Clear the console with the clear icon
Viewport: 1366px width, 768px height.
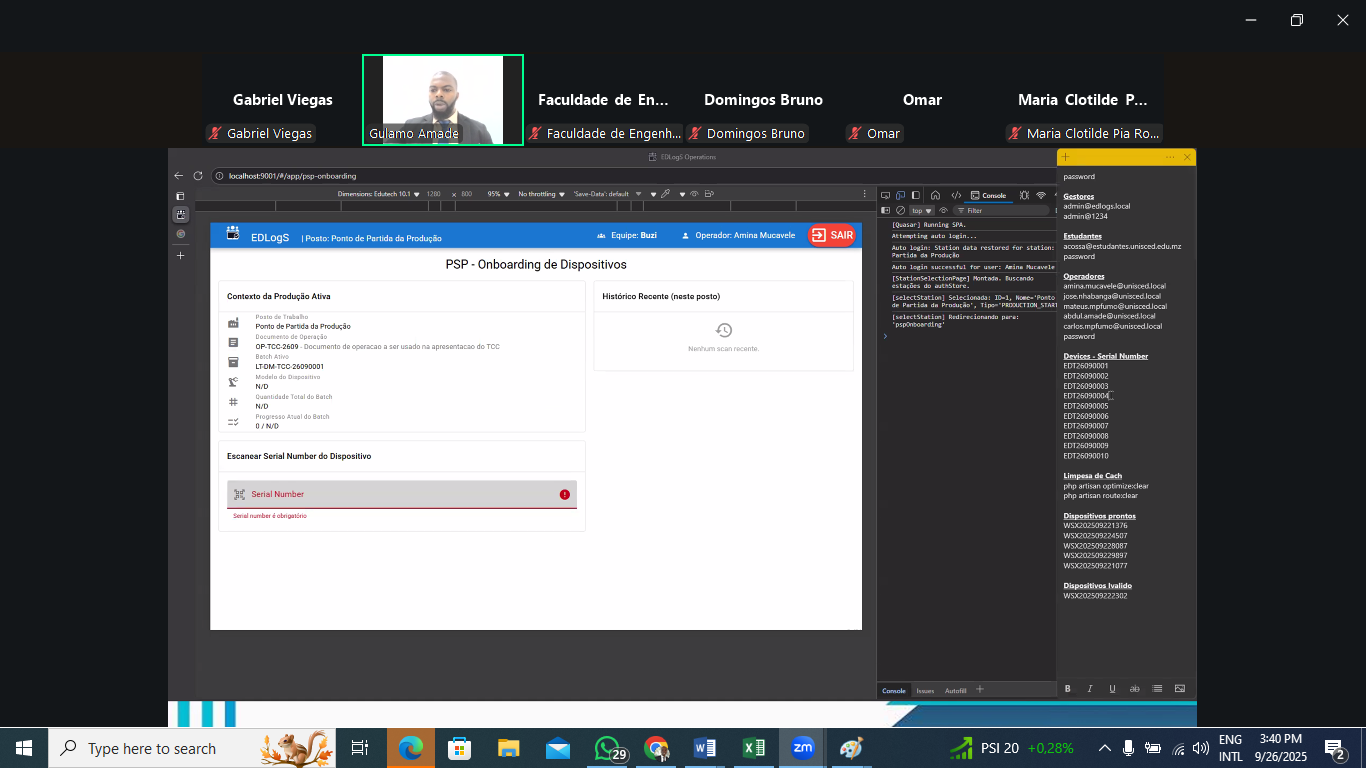(900, 211)
